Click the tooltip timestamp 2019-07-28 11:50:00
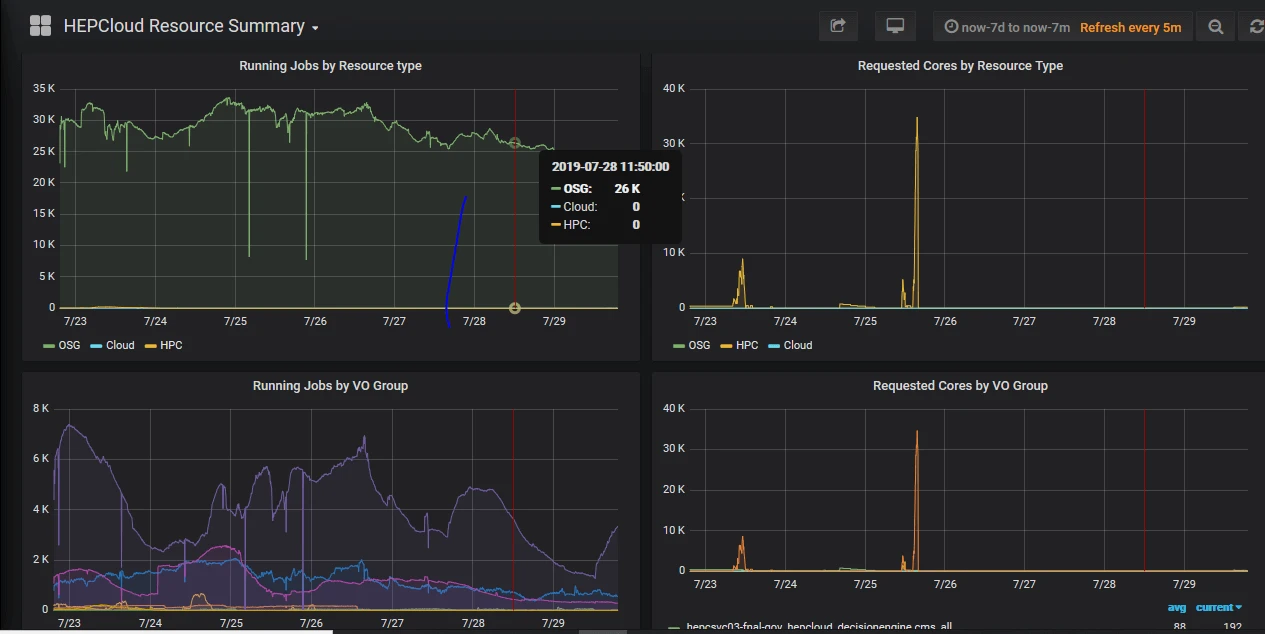Screen dimensions: 1265x634 pos(610,167)
